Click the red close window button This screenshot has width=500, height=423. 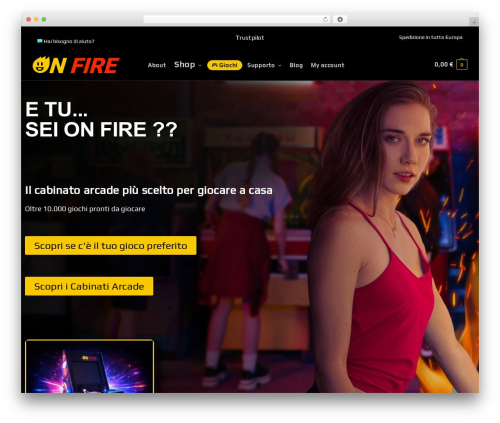click(29, 19)
